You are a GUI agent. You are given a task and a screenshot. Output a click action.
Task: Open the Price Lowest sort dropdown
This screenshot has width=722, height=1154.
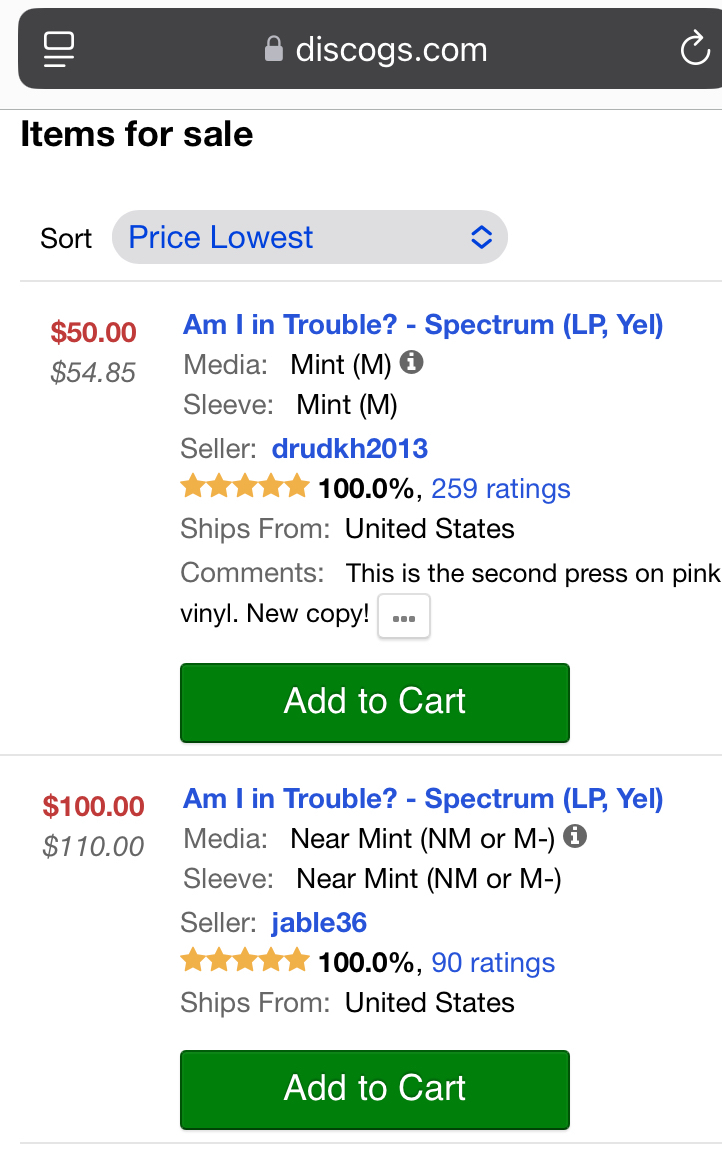tap(309, 237)
